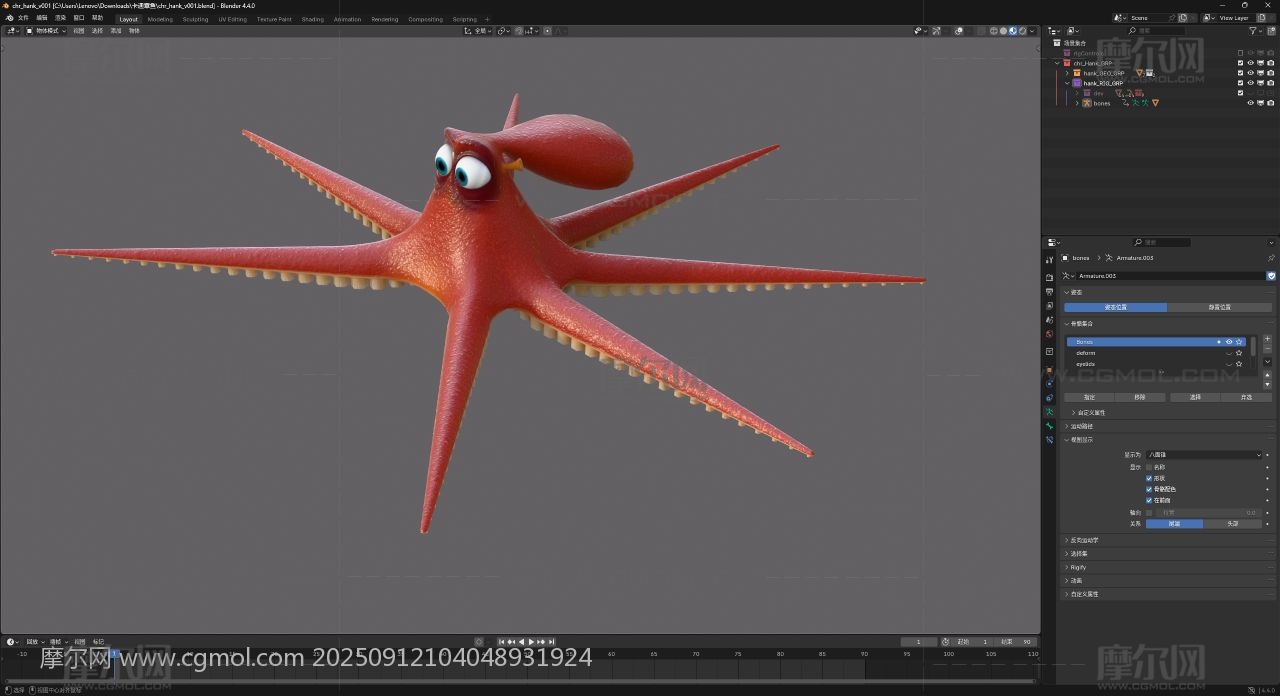Screen dimensions: 1280x696
Task: Open the Object Constraints properties tab
Action: (1049, 398)
